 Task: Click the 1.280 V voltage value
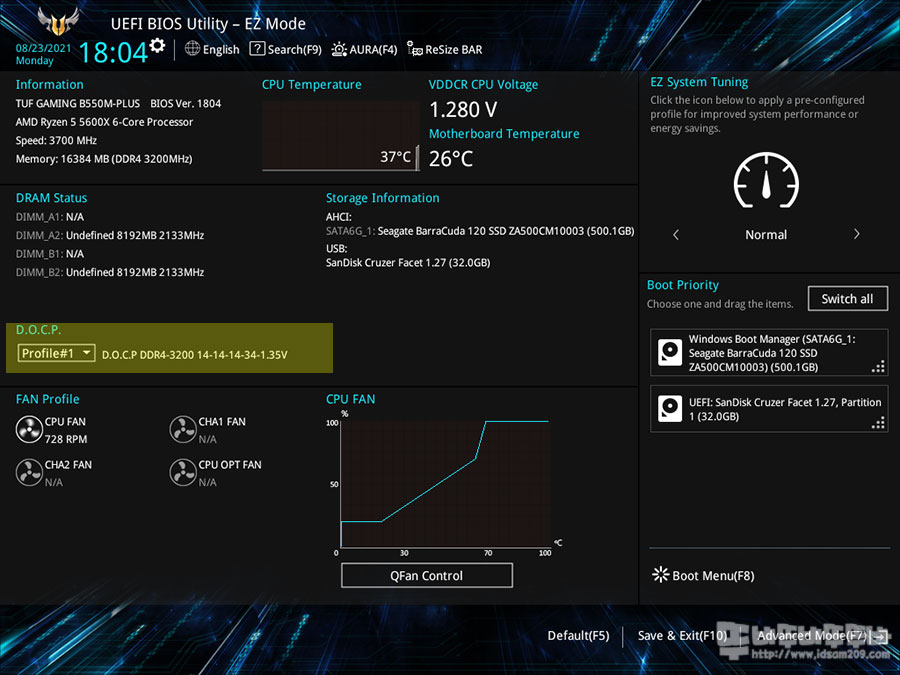tap(463, 109)
